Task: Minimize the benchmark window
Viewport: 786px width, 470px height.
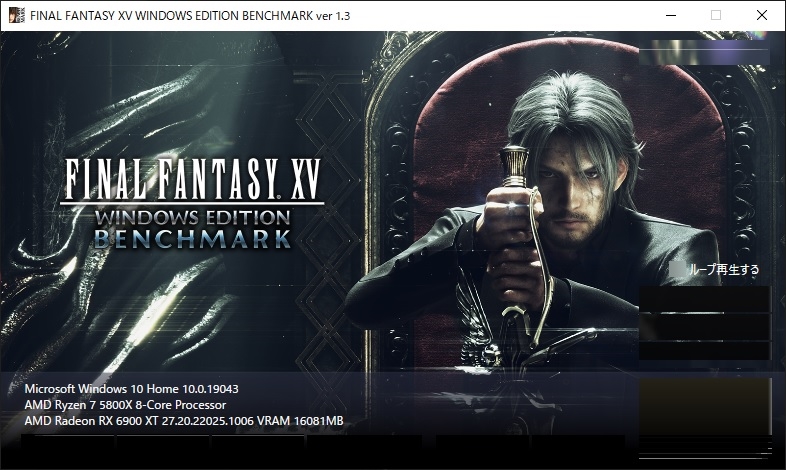Action: pyautogui.click(x=671, y=15)
